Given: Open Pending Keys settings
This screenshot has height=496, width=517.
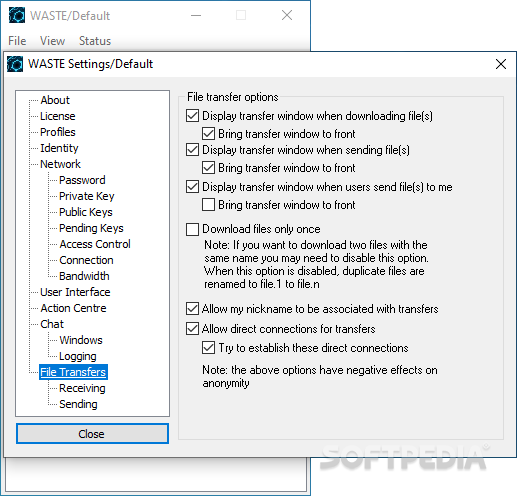Looking at the screenshot, I should click(x=91, y=228).
